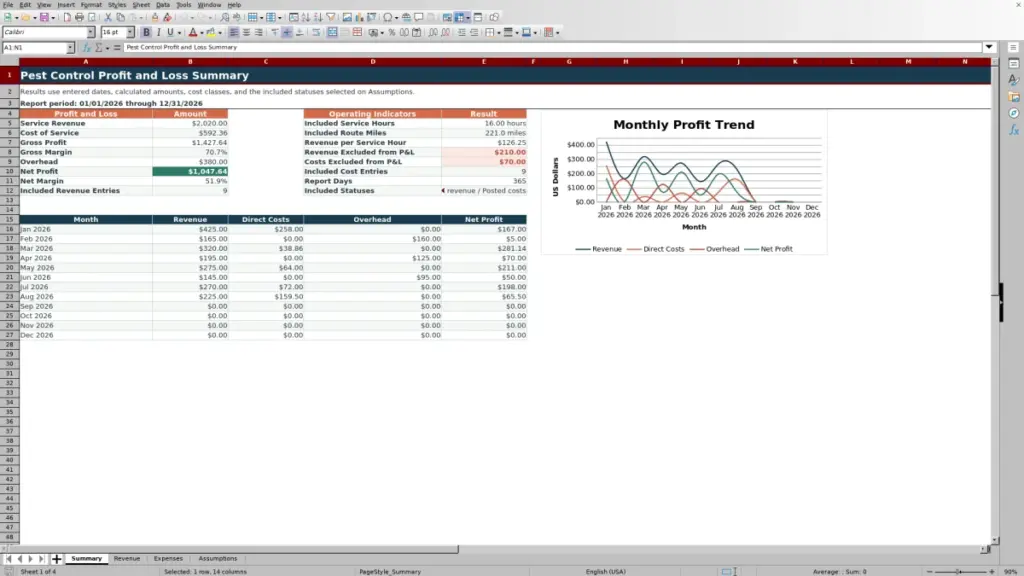The width and height of the screenshot is (1024, 576).
Task: Open the Name Box dropdown arrow
Action: pos(70,48)
